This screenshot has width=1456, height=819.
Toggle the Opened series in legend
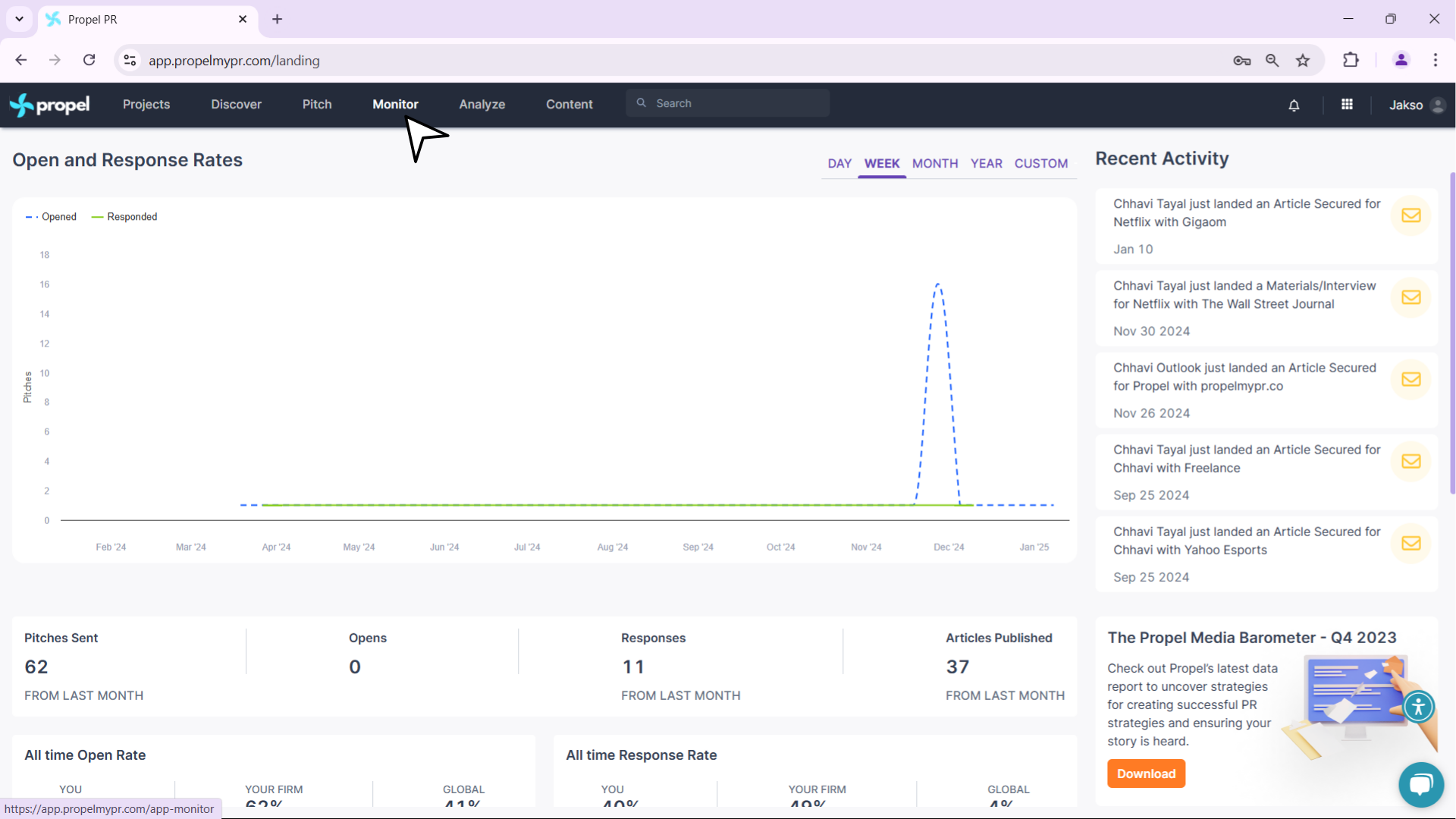coord(51,217)
